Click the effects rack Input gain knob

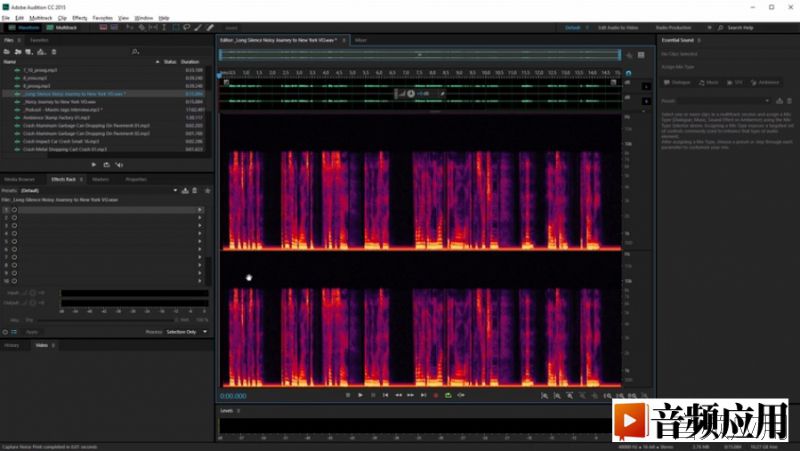pyautogui.click(x=33, y=293)
